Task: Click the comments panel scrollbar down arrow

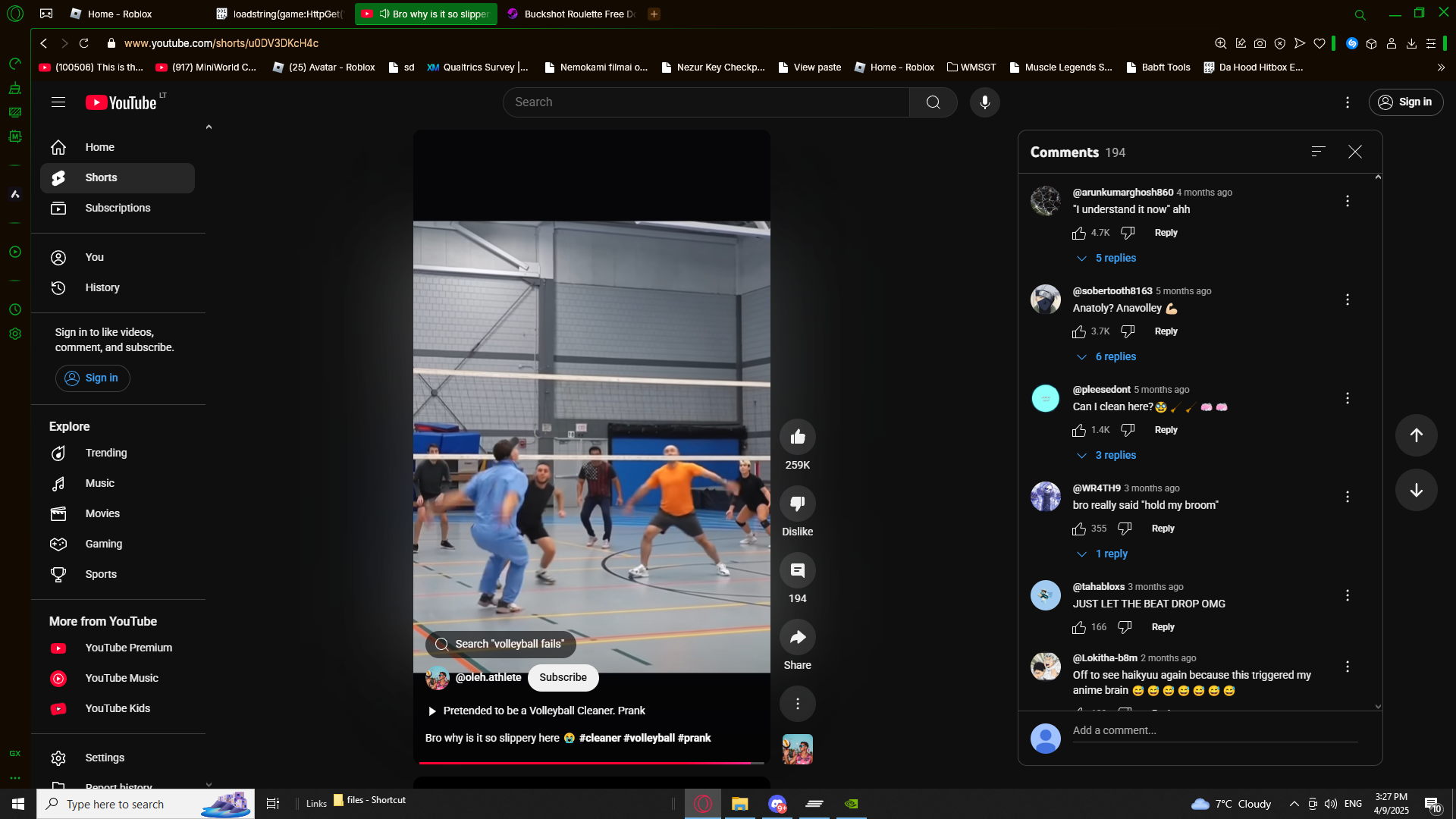Action: click(x=1377, y=706)
